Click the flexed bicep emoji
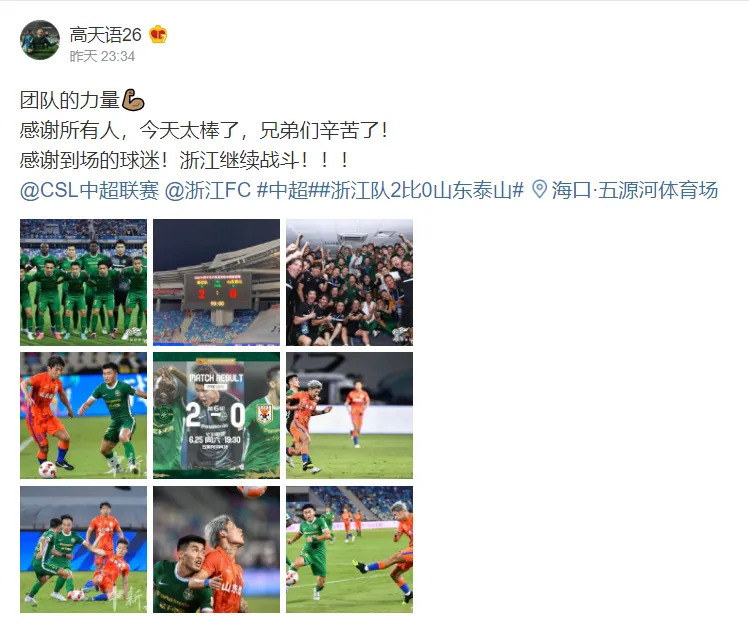The height and width of the screenshot is (640, 749). [133, 100]
